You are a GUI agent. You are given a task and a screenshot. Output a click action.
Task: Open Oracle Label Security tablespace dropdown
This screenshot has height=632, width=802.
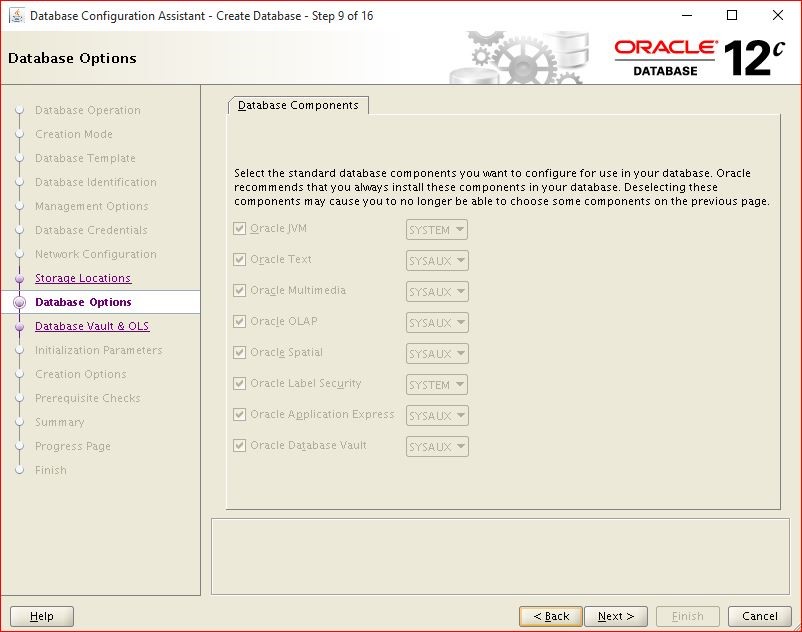pyautogui.click(x=437, y=385)
